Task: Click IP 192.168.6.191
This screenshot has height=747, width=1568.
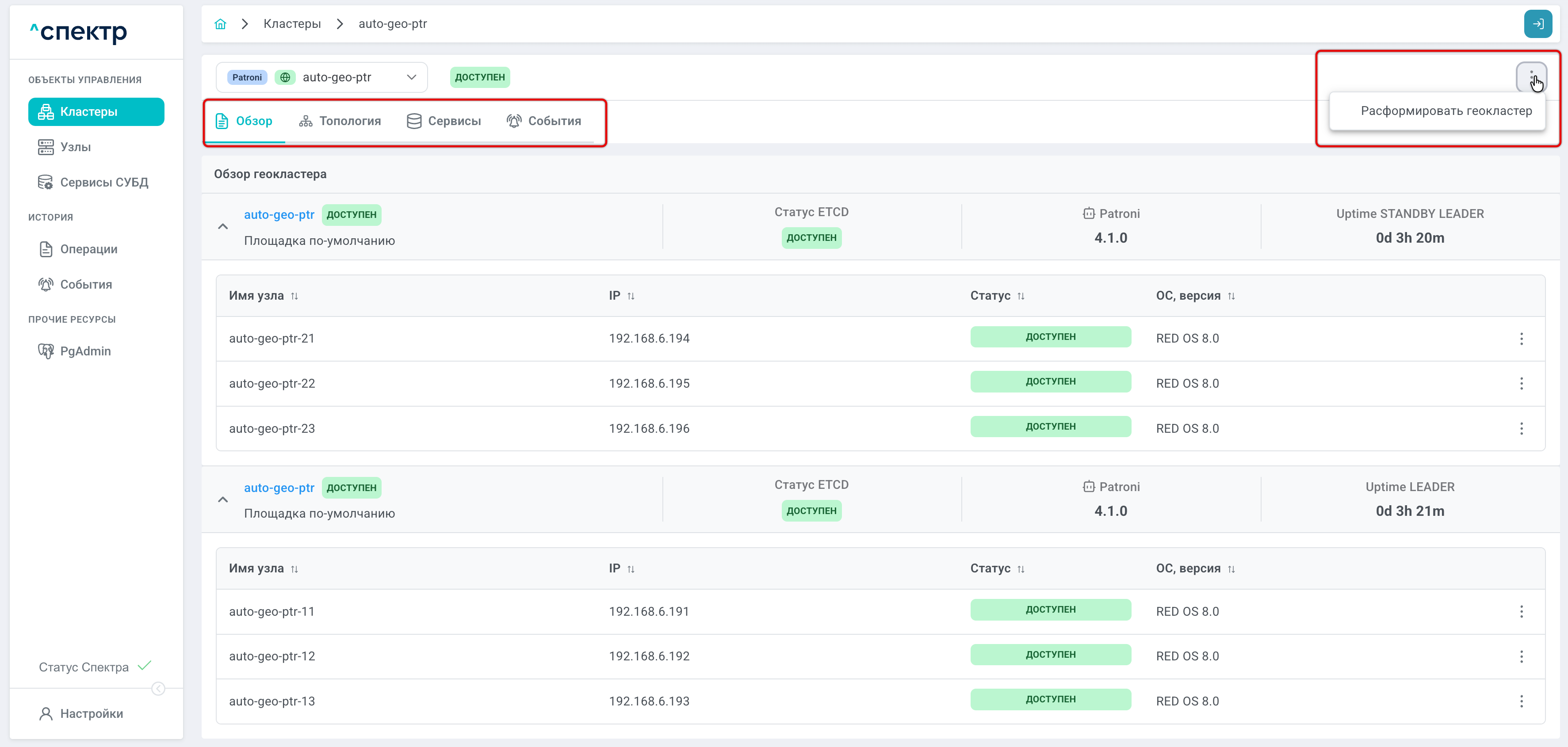Action: pos(649,611)
